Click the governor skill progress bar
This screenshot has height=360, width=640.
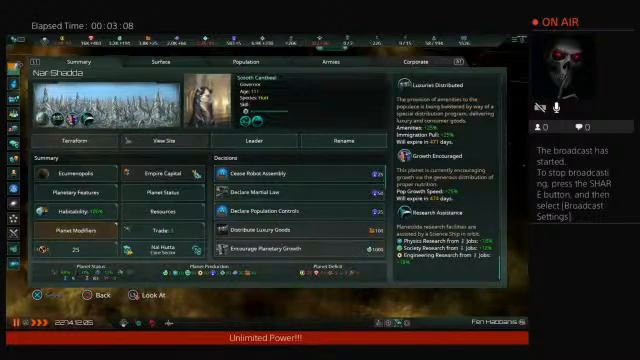point(269,111)
